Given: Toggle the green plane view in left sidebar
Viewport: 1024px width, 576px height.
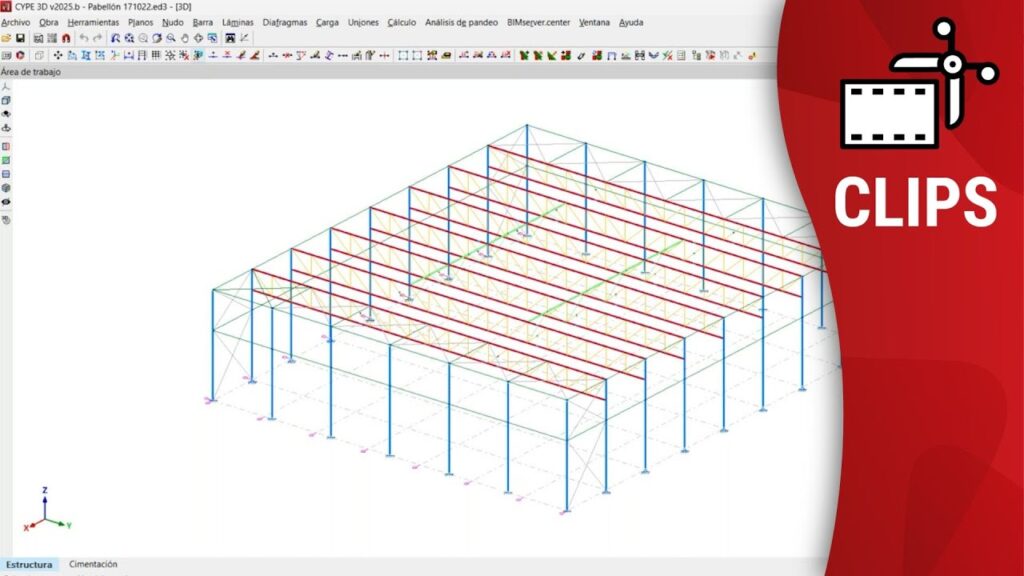Looking at the screenshot, I should [6, 160].
